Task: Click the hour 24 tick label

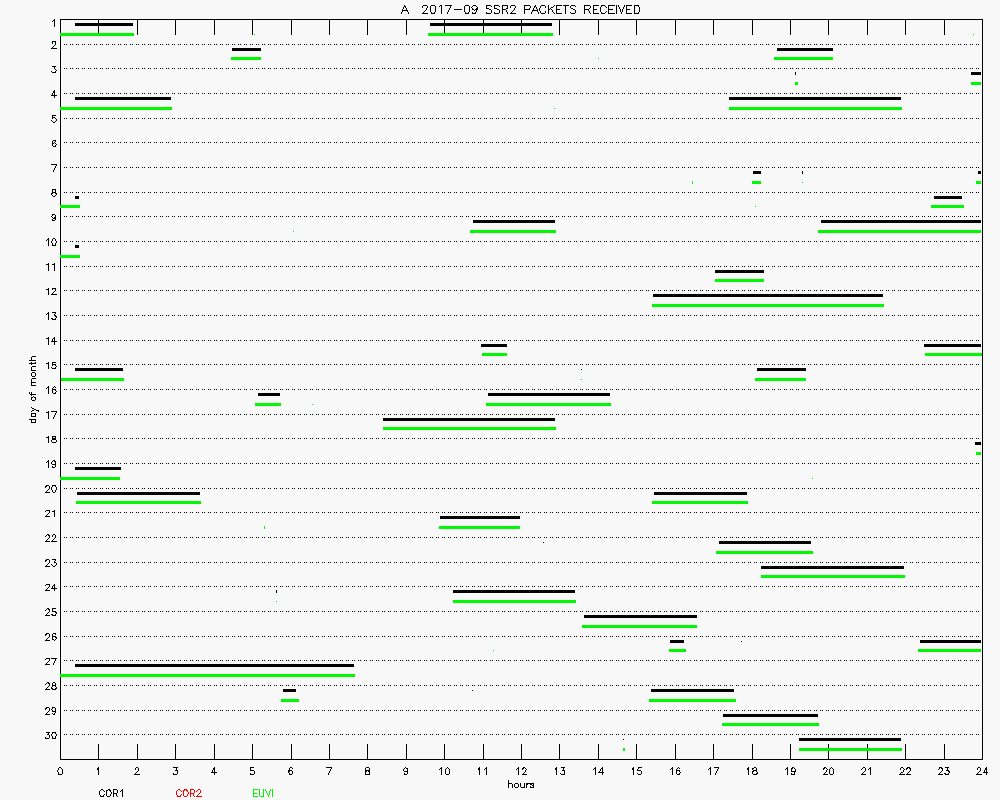Action: (x=981, y=771)
